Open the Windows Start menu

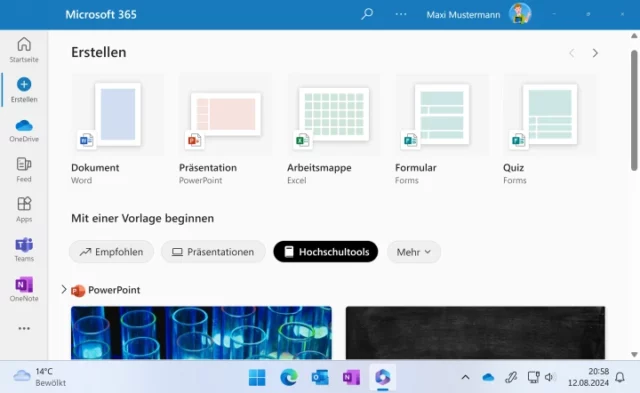coord(257,377)
